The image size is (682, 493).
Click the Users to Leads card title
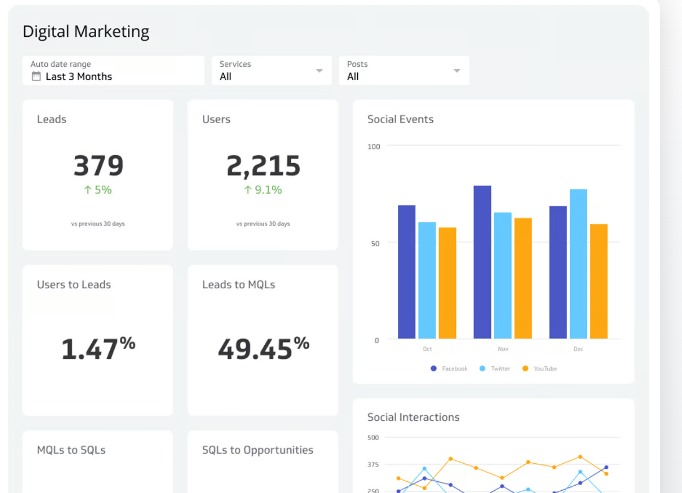tap(74, 285)
